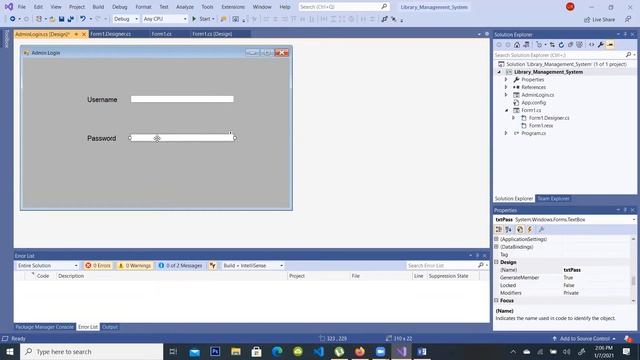Expand the (DataBindings) property group
Image resolution: width=640 pixels, height=360 pixels.
(x=497, y=247)
